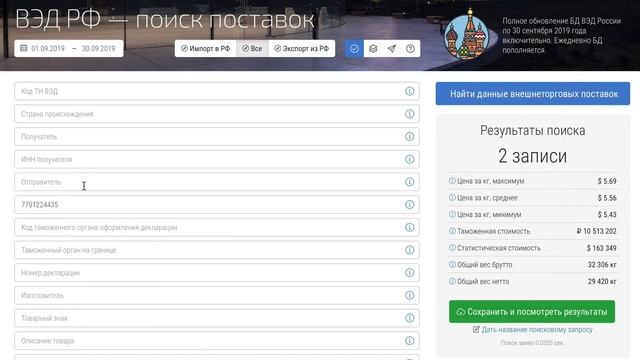Click Дать название поисковому запросу link
This screenshot has height=360, width=640.
click(x=533, y=329)
